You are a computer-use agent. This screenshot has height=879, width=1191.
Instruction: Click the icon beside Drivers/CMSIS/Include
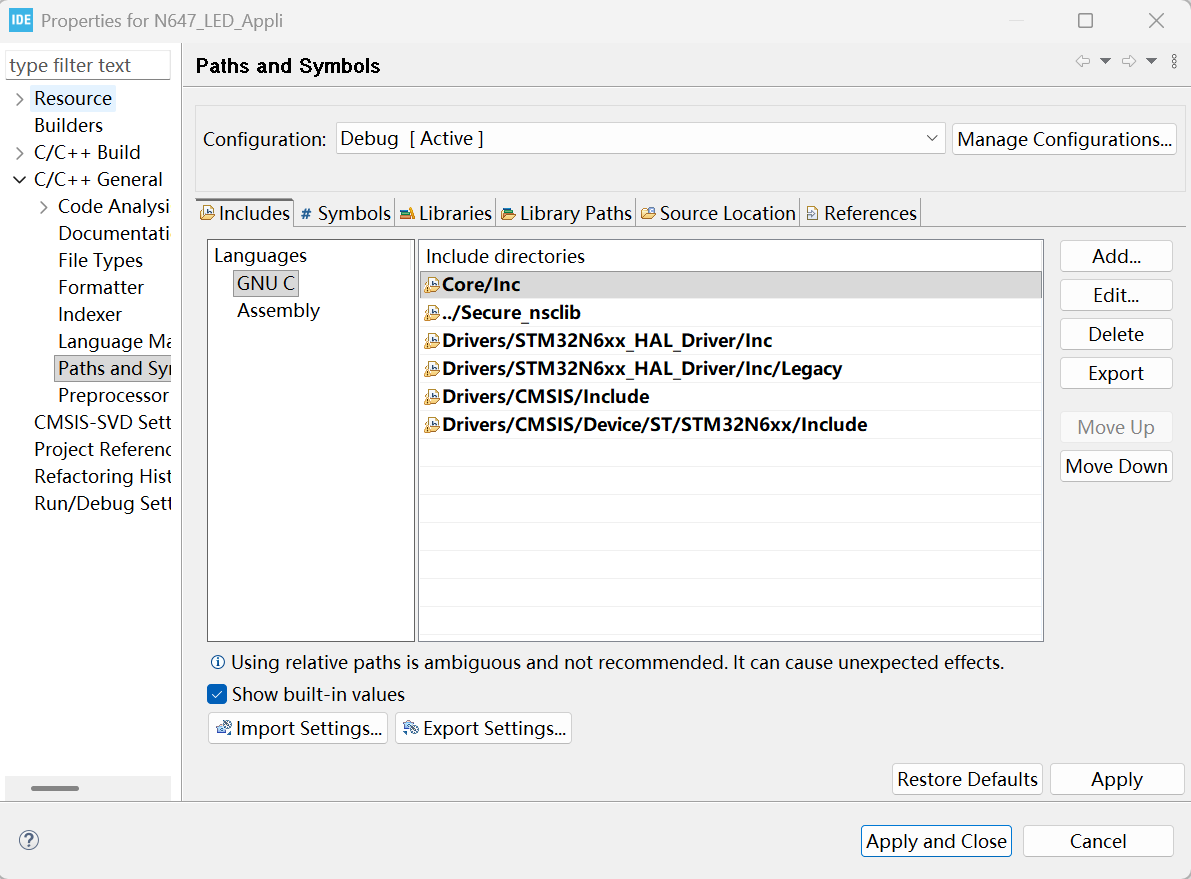coord(431,397)
